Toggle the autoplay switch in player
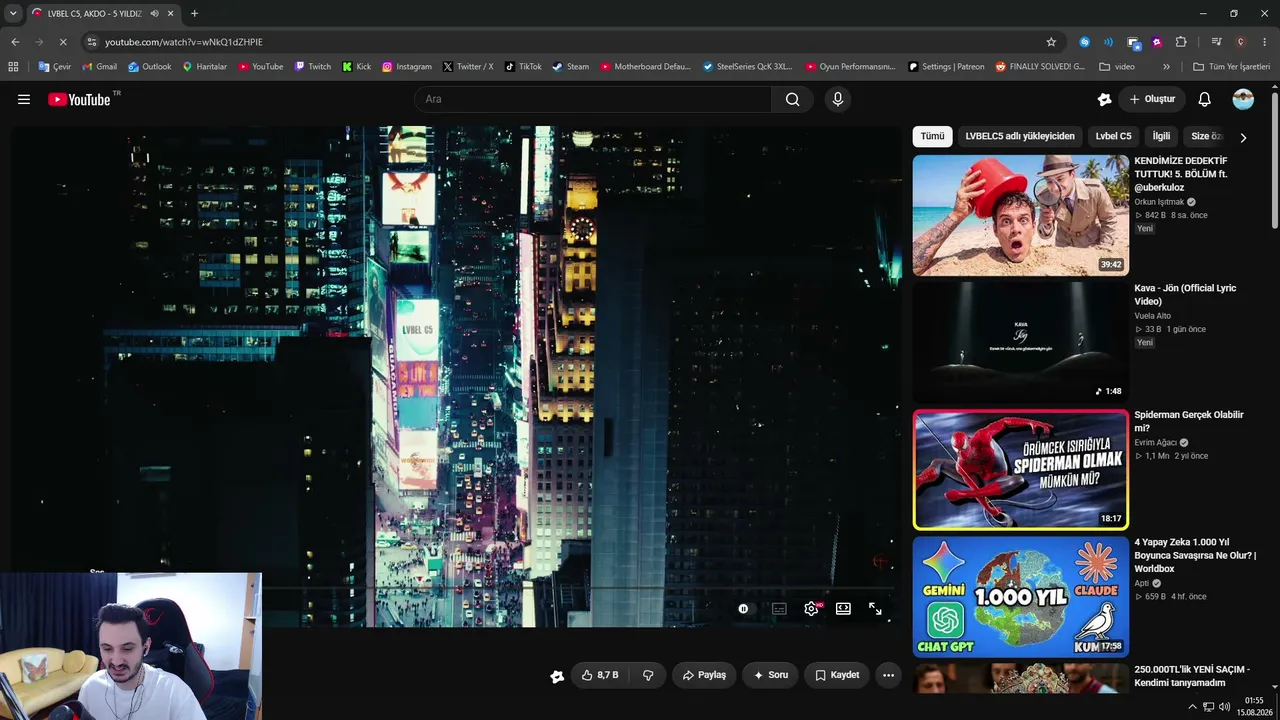 (x=743, y=608)
